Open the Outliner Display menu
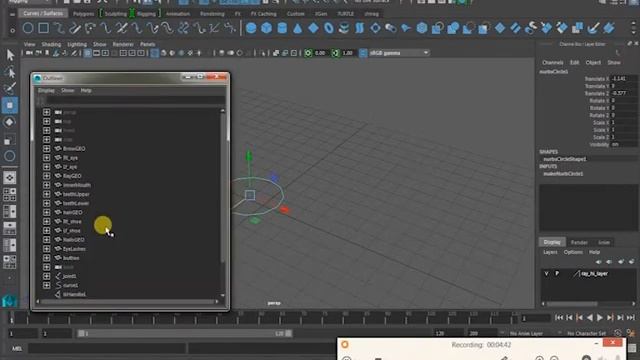 pyautogui.click(x=46, y=90)
